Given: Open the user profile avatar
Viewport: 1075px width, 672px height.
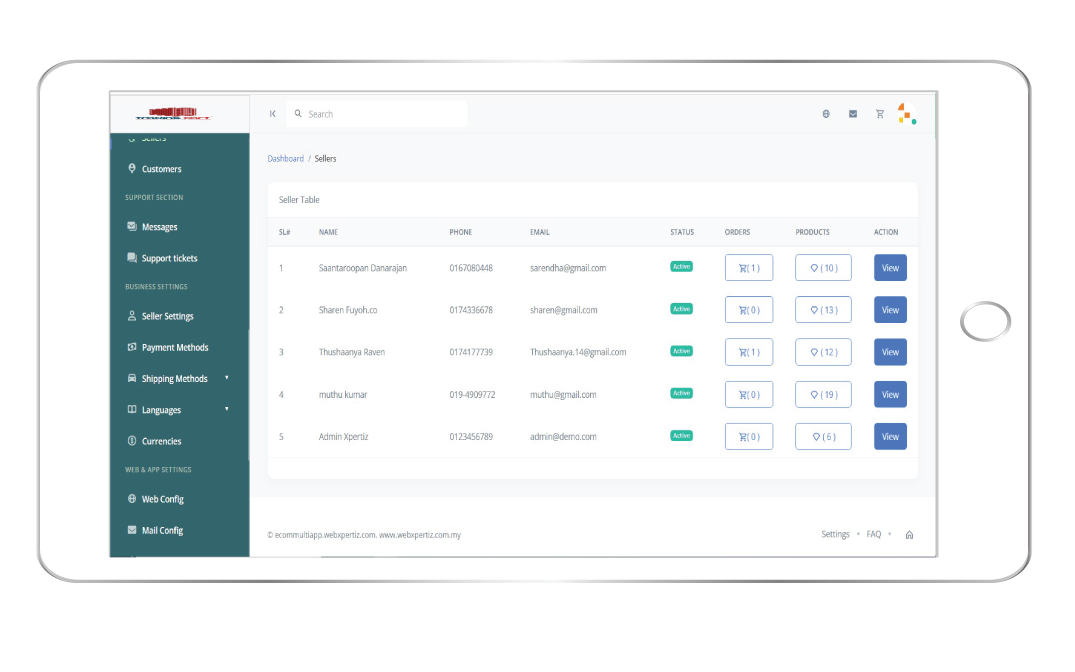Looking at the screenshot, I should click(x=905, y=114).
